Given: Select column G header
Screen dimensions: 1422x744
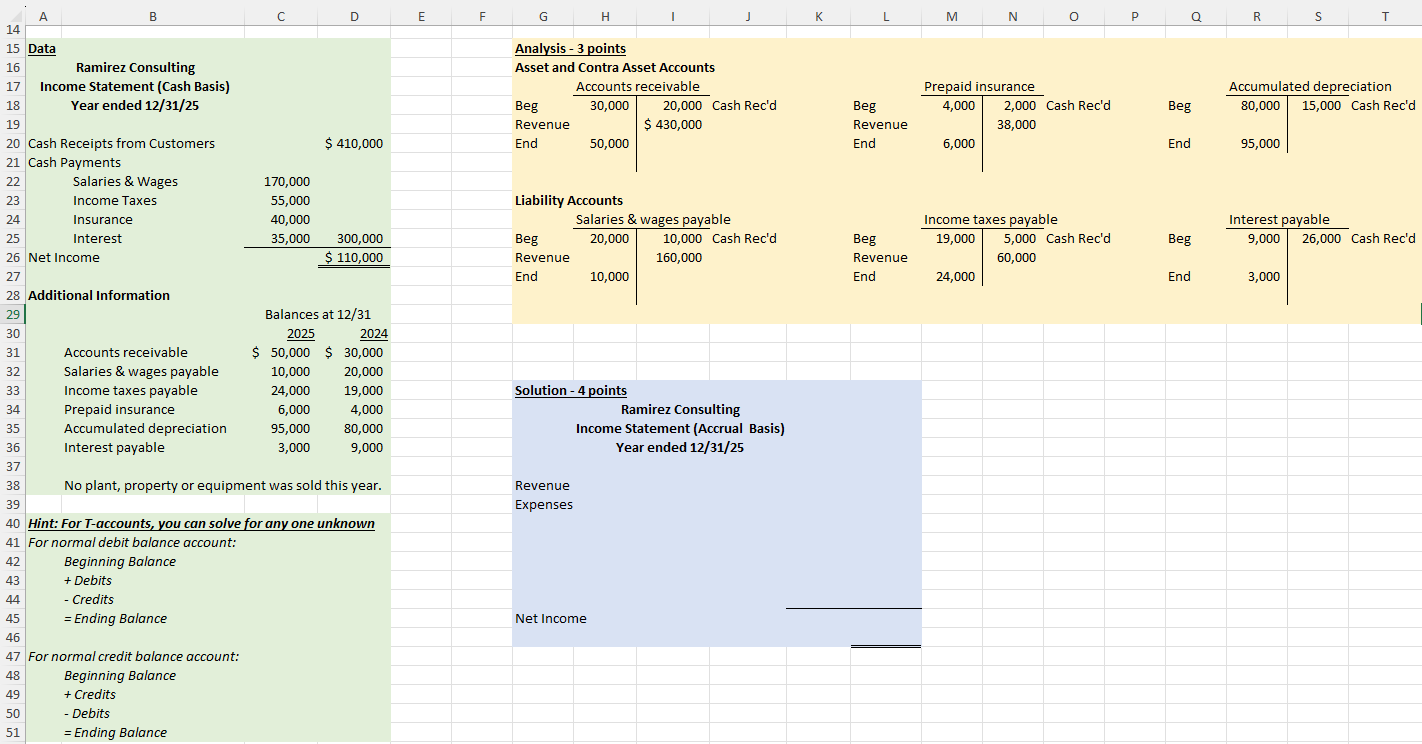Looking at the screenshot, I should pos(543,15).
